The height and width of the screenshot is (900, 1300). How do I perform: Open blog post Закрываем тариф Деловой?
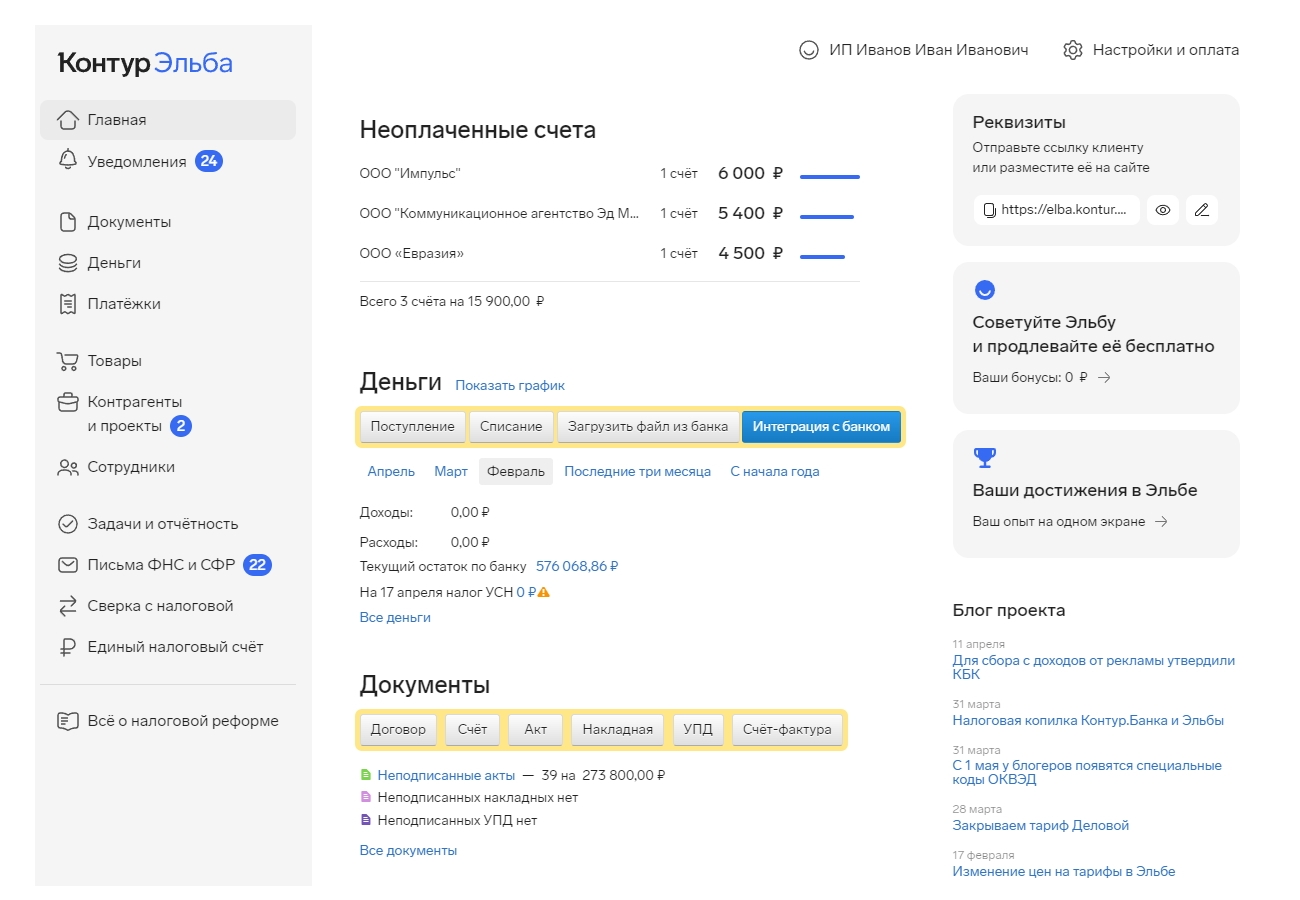1041,826
